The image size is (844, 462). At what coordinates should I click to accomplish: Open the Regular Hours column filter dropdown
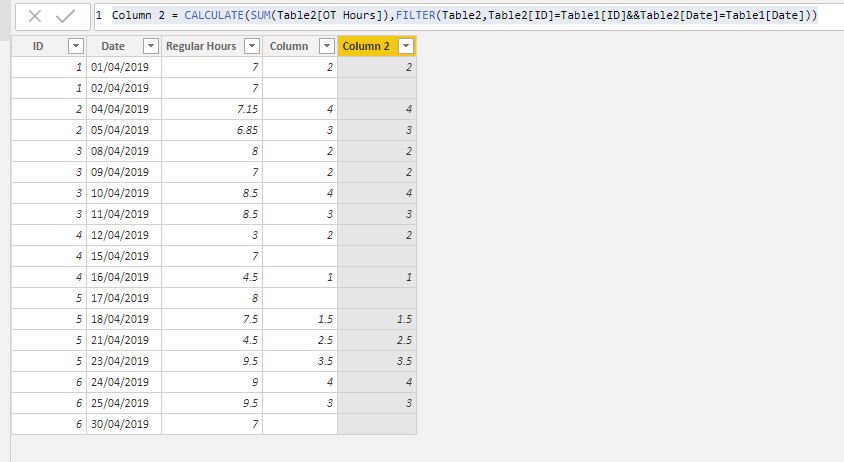tap(252, 46)
